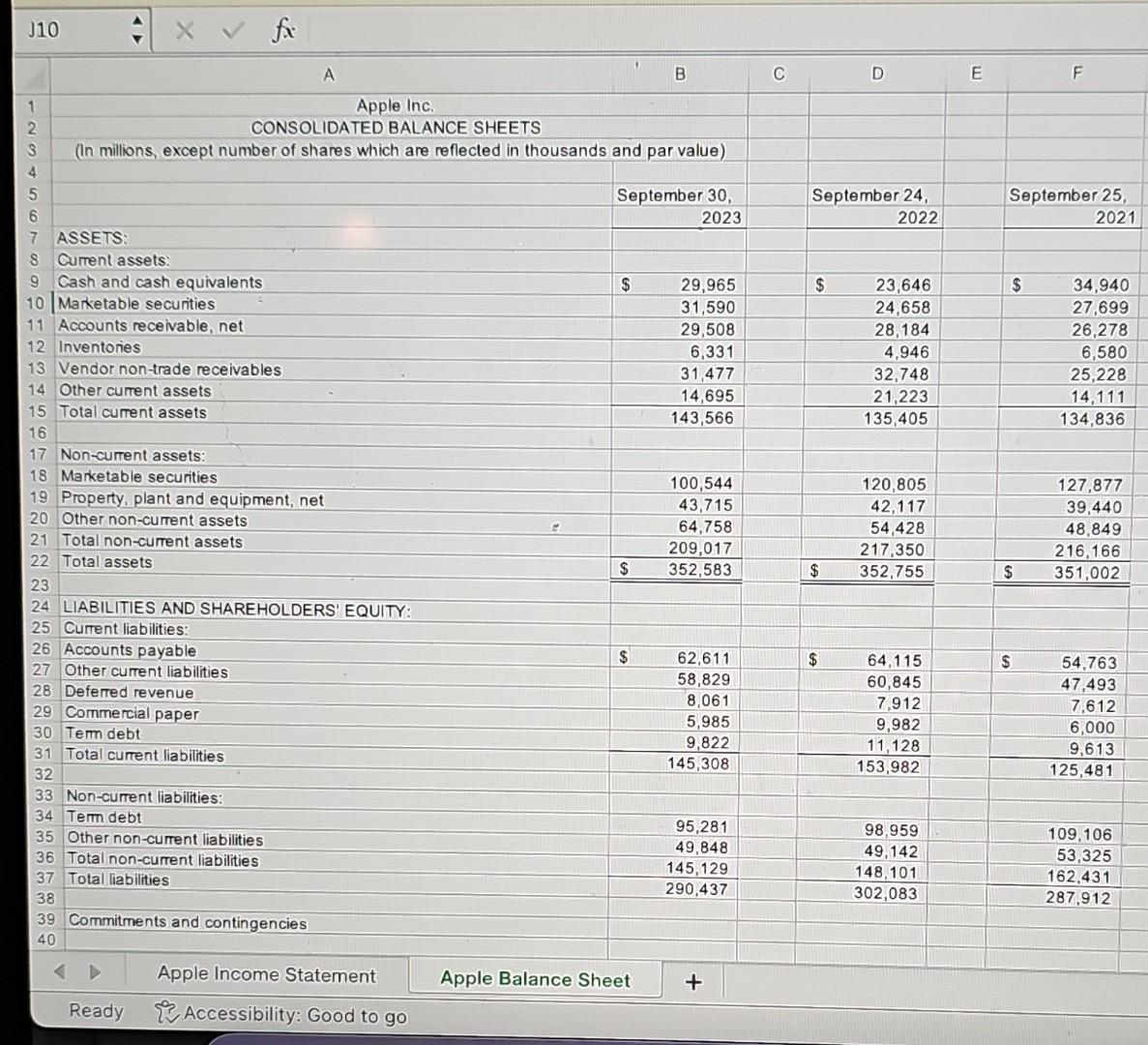Image resolution: width=1148 pixels, height=1045 pixels.
Task: Click the 98,959 term debt value
Action: pos(891,830)
